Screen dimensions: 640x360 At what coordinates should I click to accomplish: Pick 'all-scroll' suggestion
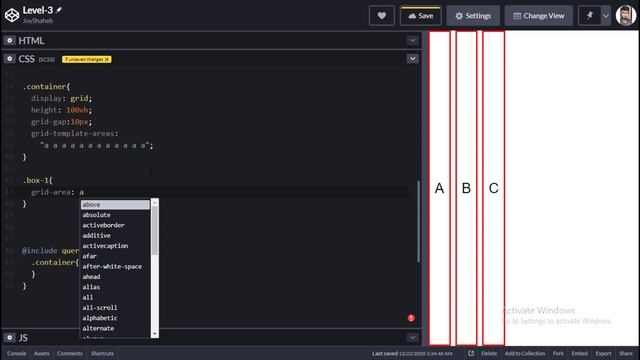point(115,307)
